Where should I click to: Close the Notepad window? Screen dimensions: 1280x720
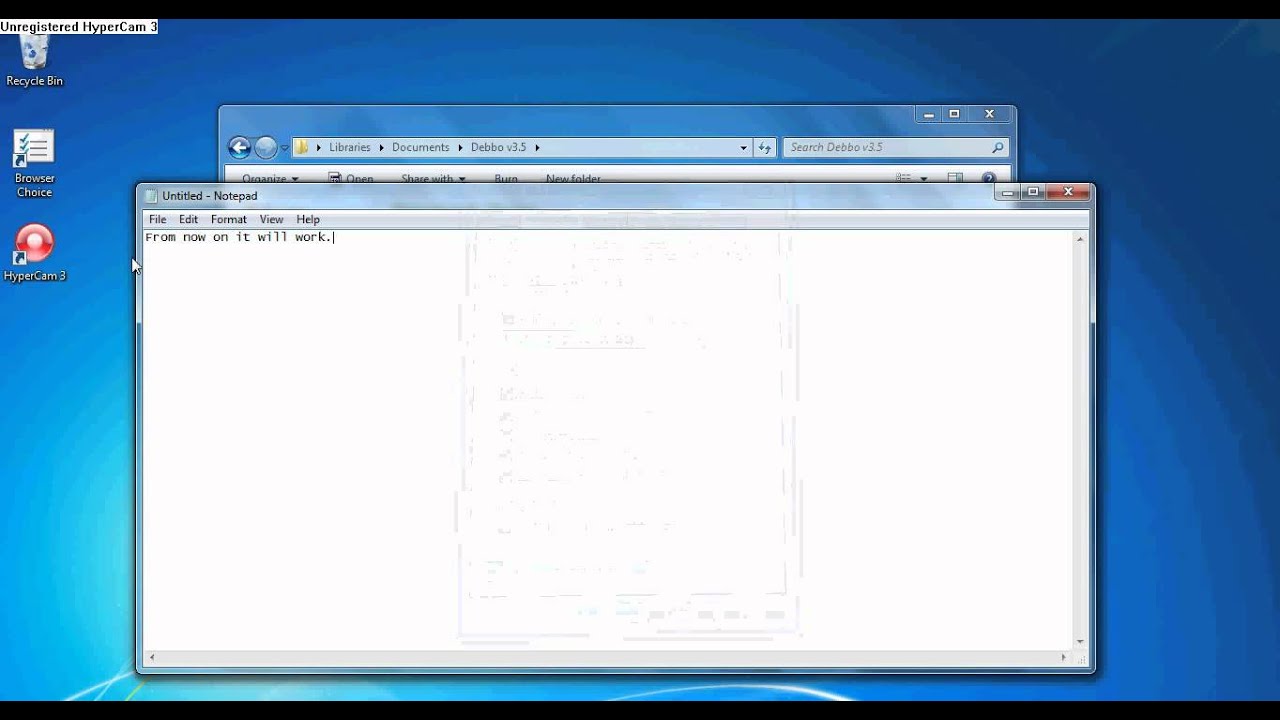[x=1069, y=192]
